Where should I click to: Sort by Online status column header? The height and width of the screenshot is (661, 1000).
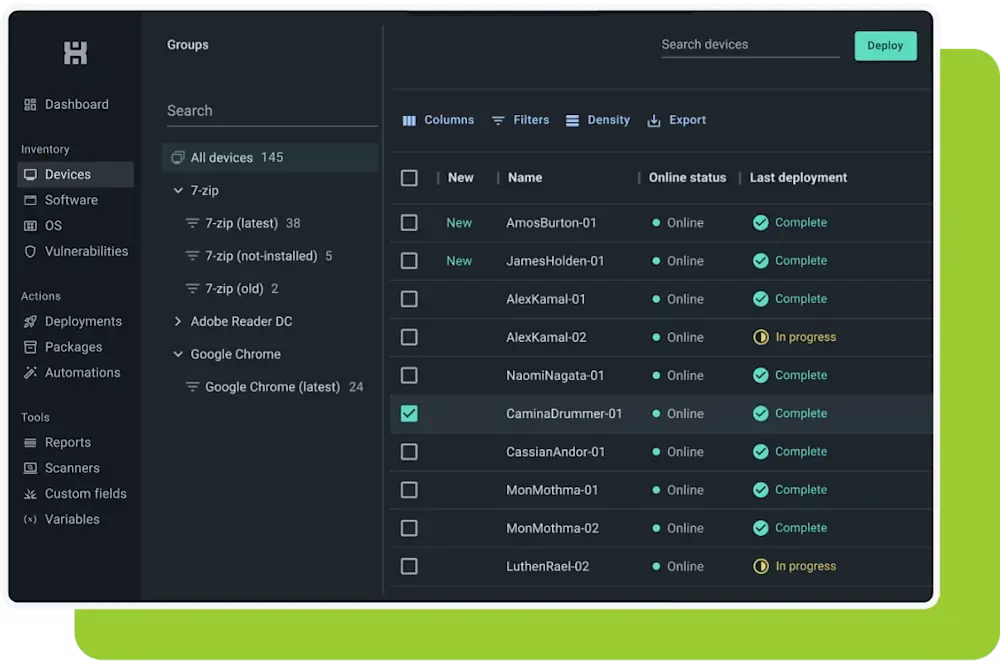click(688, 177)
